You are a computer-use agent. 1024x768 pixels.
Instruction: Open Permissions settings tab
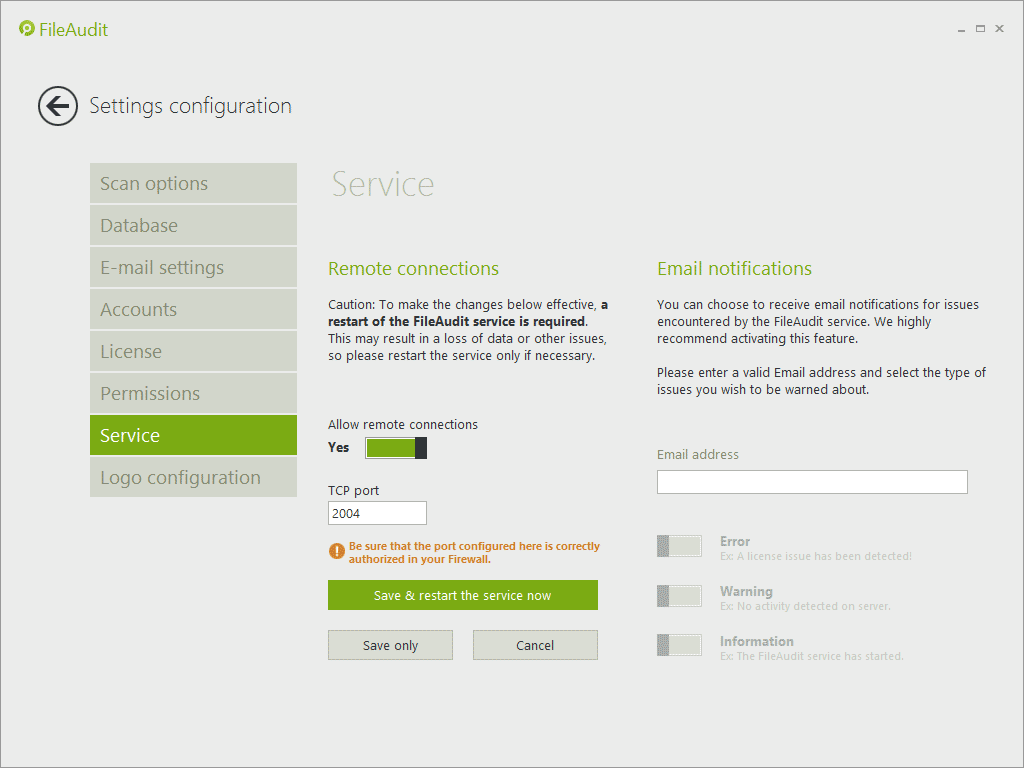coord(193,394)
